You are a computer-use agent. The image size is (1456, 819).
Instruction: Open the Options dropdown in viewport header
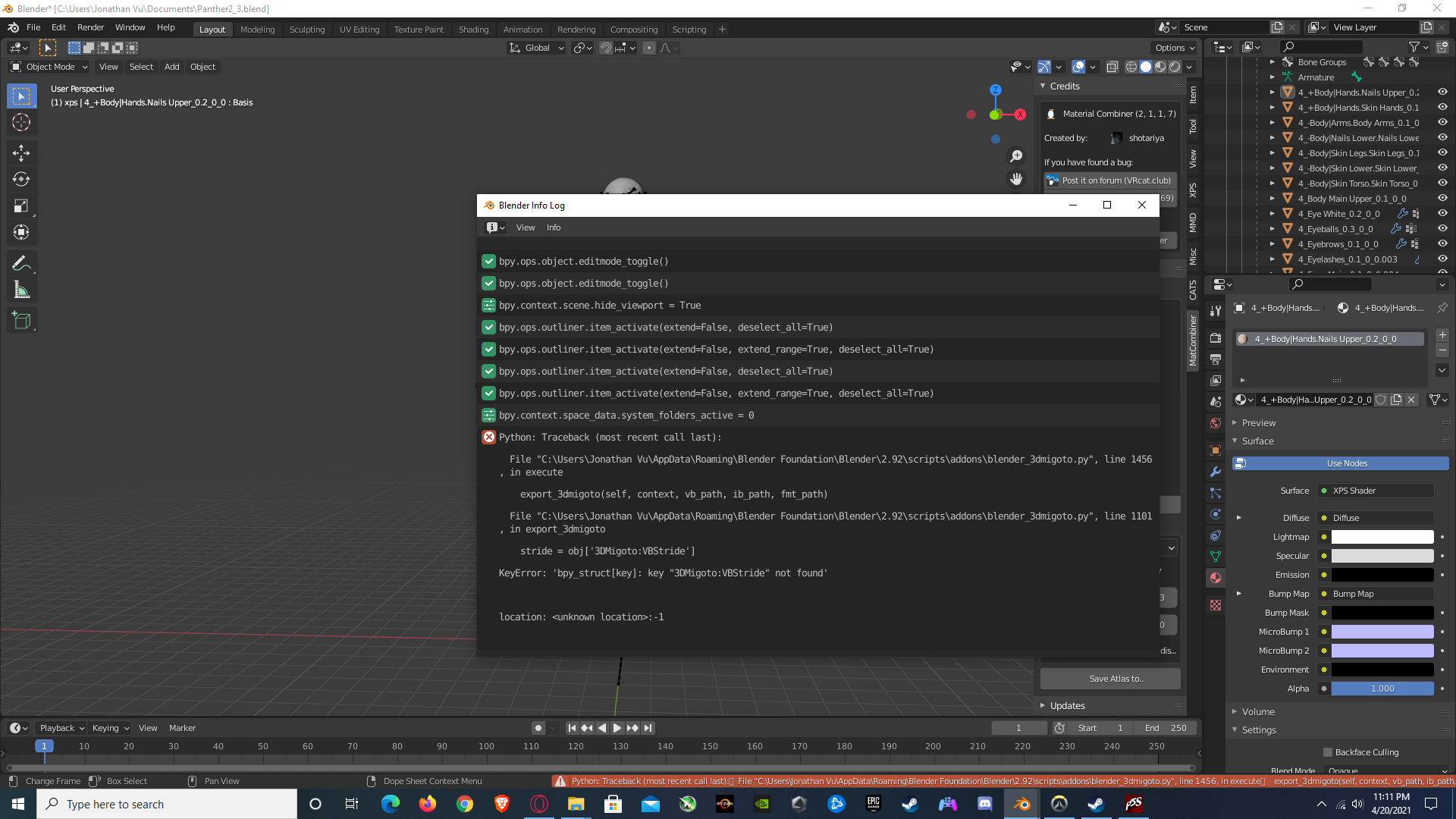click(1175, 48)
